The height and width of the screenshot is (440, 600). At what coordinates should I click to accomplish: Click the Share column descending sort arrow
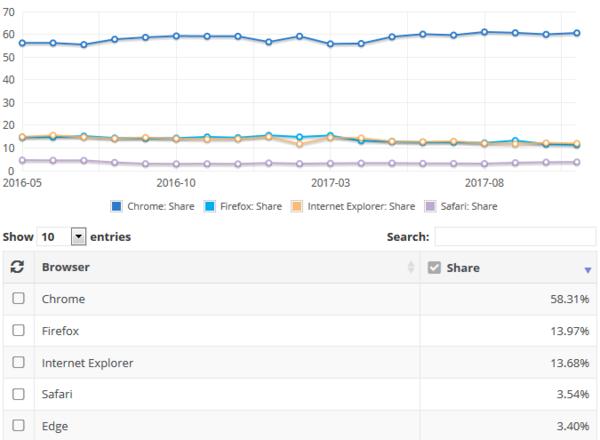[x=588, y=270]
